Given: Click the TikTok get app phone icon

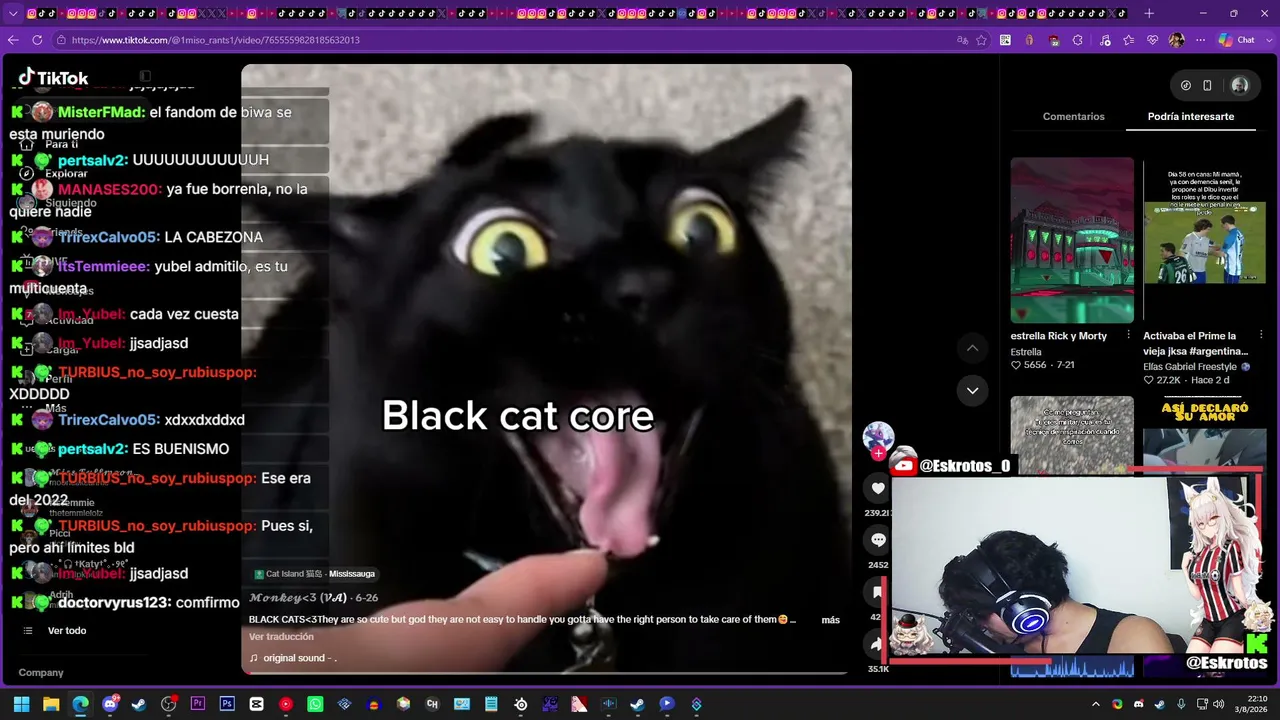Looking at the screenshot, I should (1207, 86).
